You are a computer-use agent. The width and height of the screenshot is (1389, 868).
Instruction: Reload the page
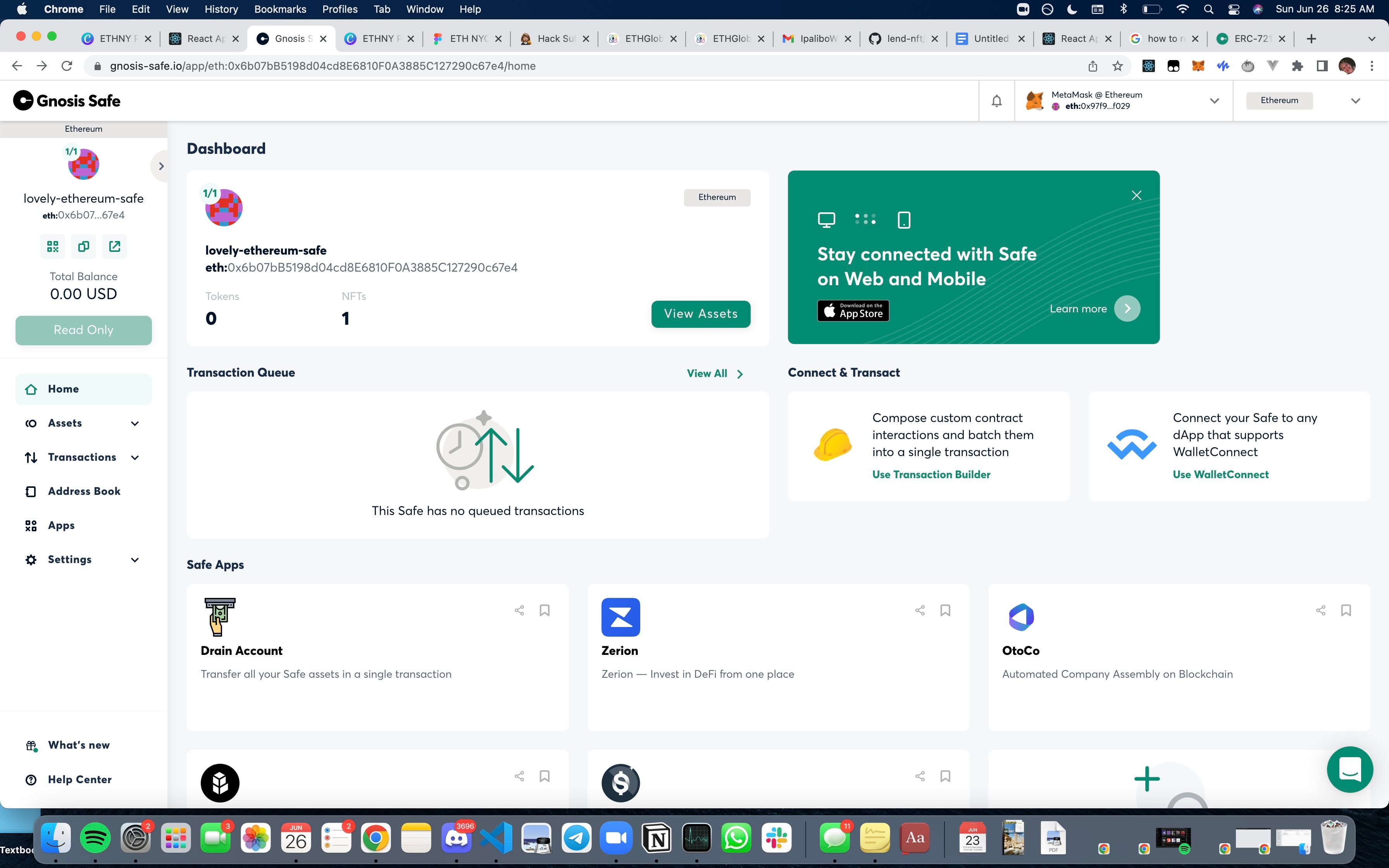(x=67, y=66)
